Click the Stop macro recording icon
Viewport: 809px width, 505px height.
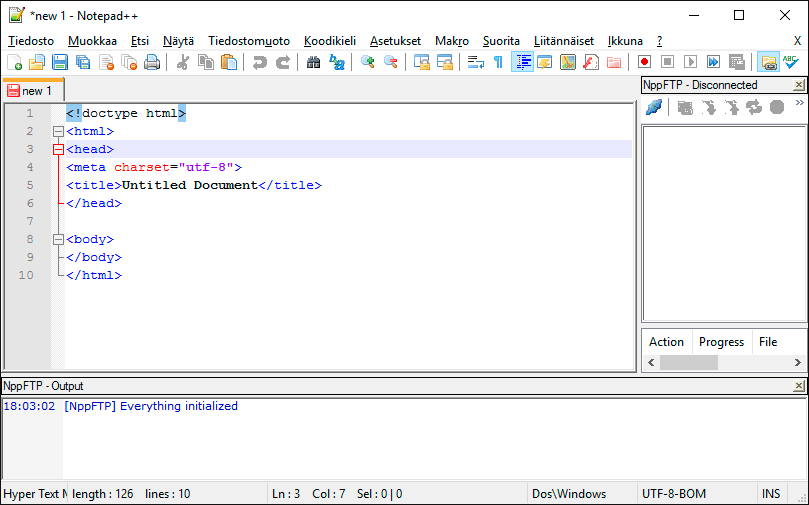click(x=668, y=62)
